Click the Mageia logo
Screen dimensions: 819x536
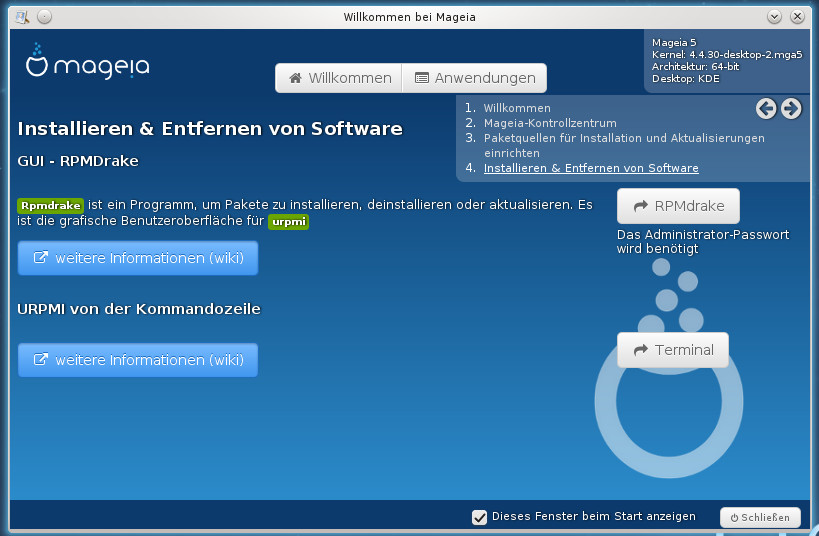point(87,62)
